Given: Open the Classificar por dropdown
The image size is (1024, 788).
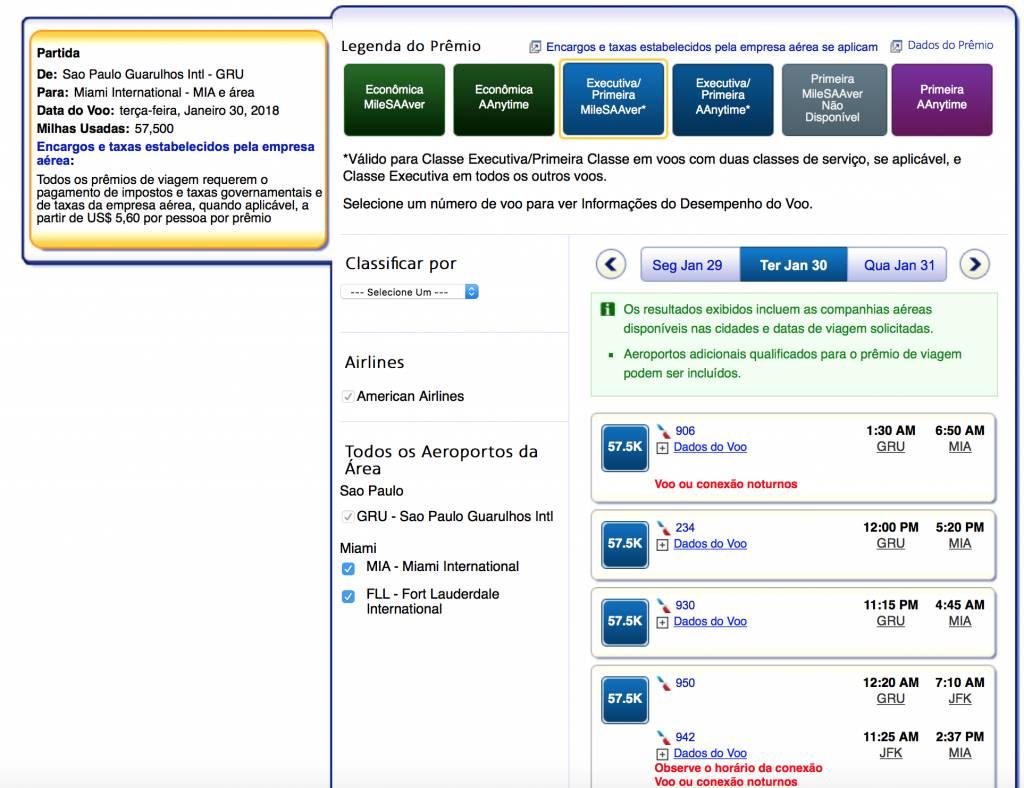Looking at the screenshot, I should (409, 292).
